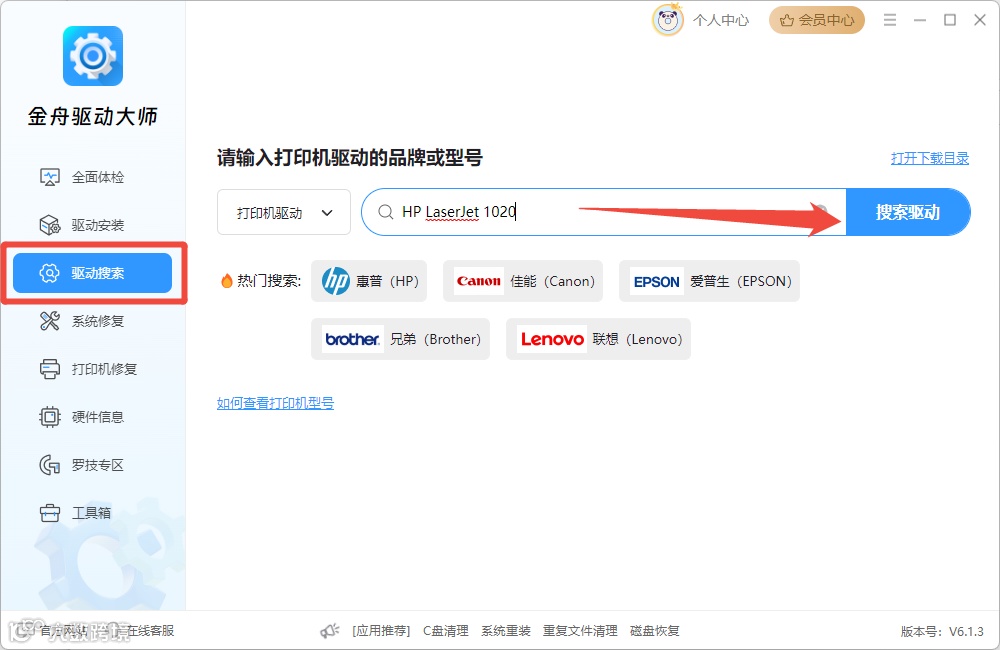Click the megaphone announcement icon

coord(330,631)
